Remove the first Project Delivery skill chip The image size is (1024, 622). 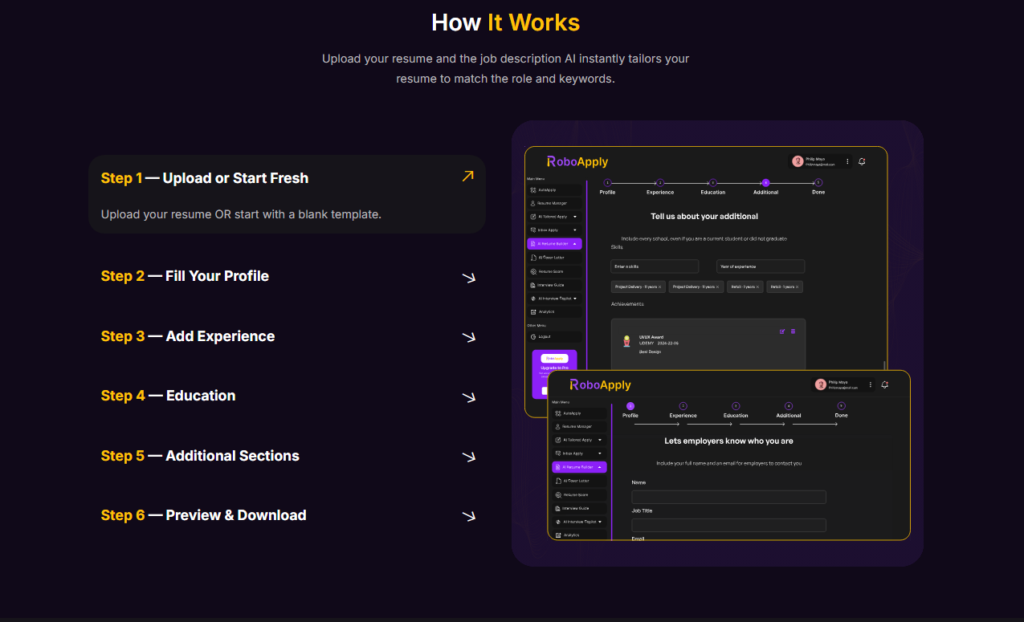coord(660,287)
